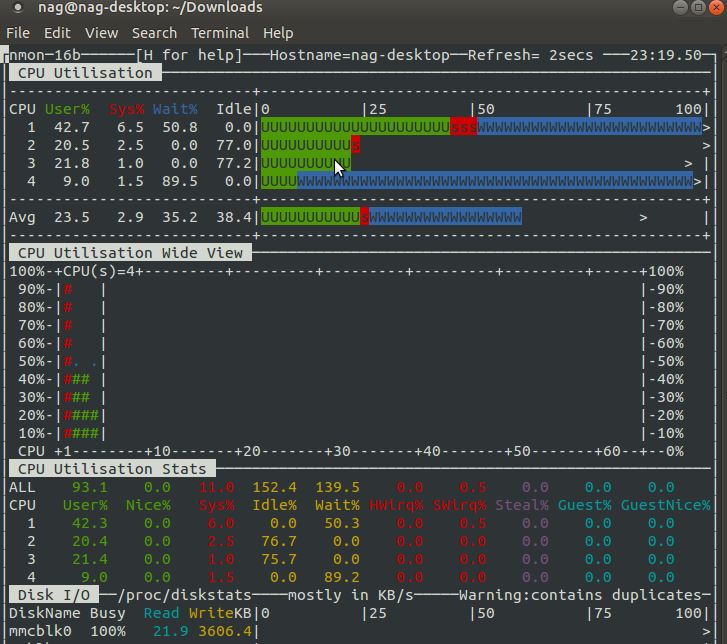Image resolution: width=727 pixels, height=644 pixels.
Task: Click the 'WriteKB' column header
Action: click(x=220, y=613)
